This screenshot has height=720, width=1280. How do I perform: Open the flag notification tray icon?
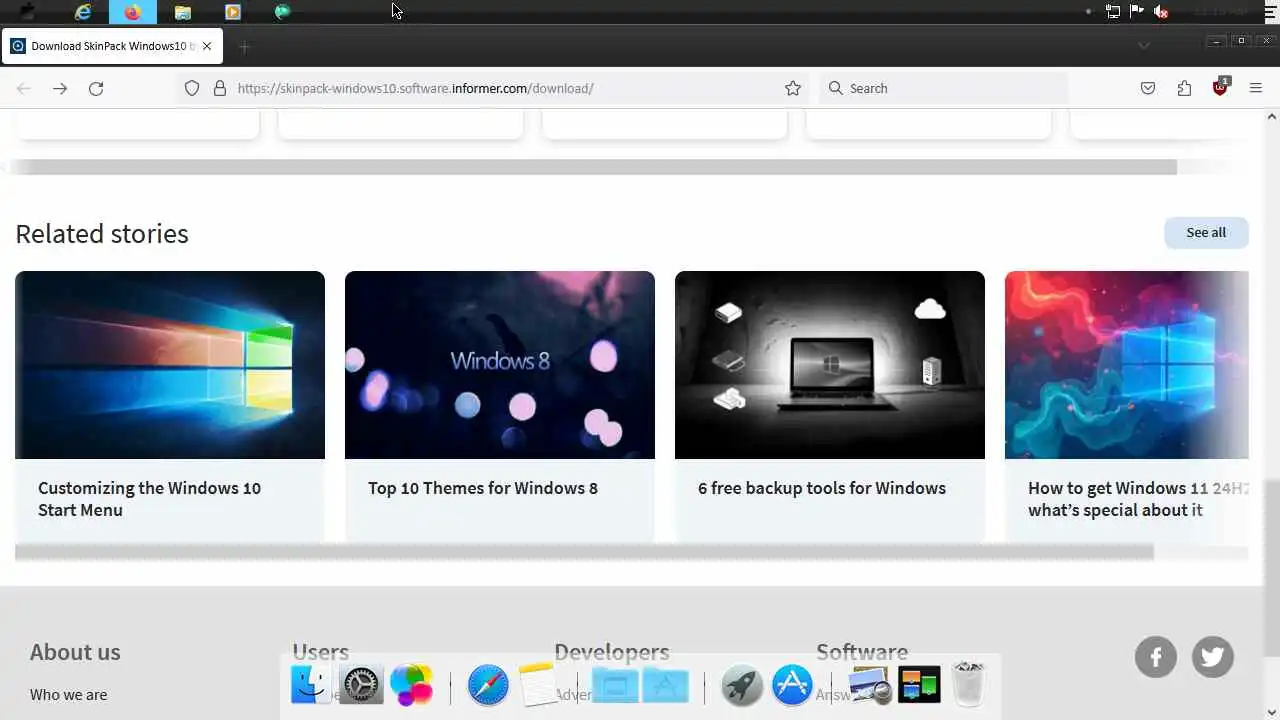click(1137, 11)
